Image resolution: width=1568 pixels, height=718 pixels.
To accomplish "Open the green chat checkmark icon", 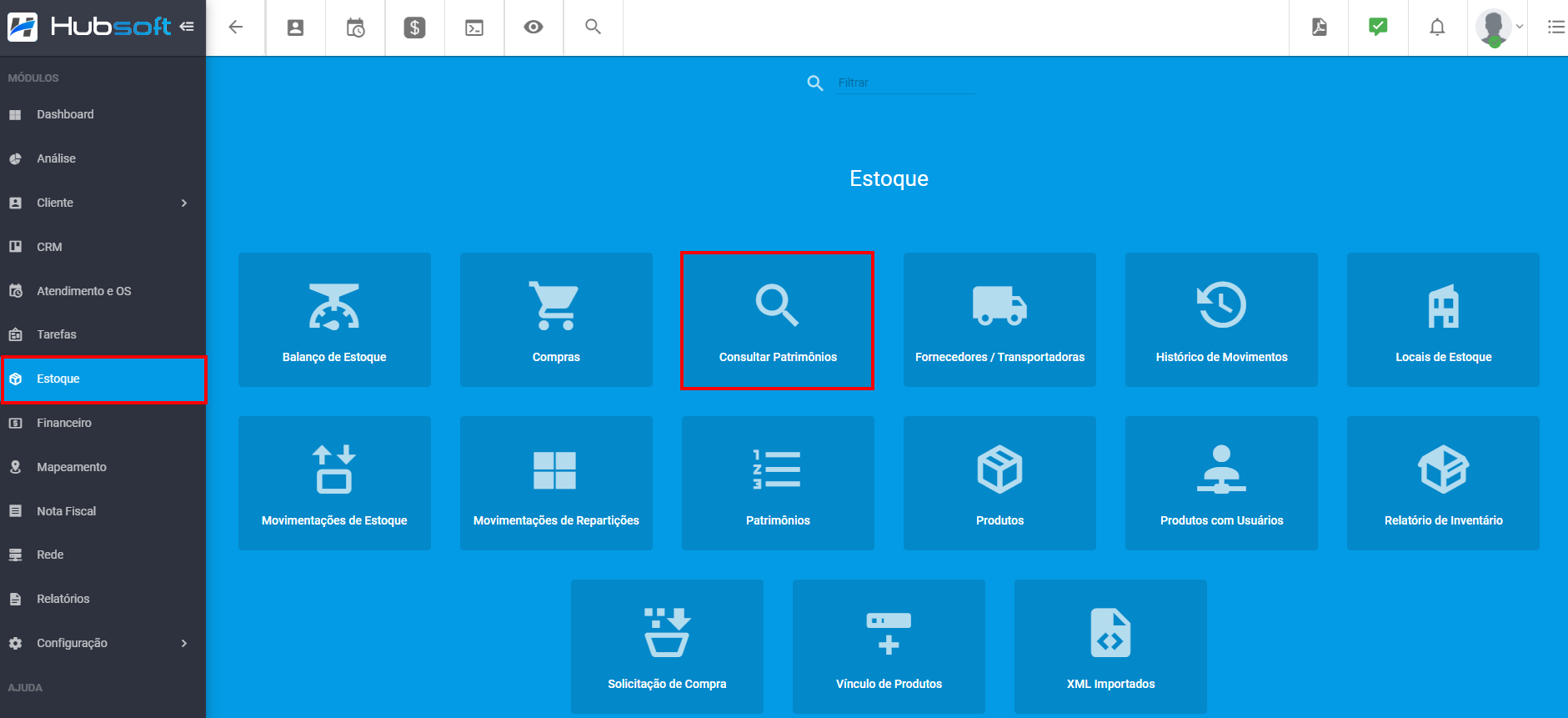I will 1378,27.
